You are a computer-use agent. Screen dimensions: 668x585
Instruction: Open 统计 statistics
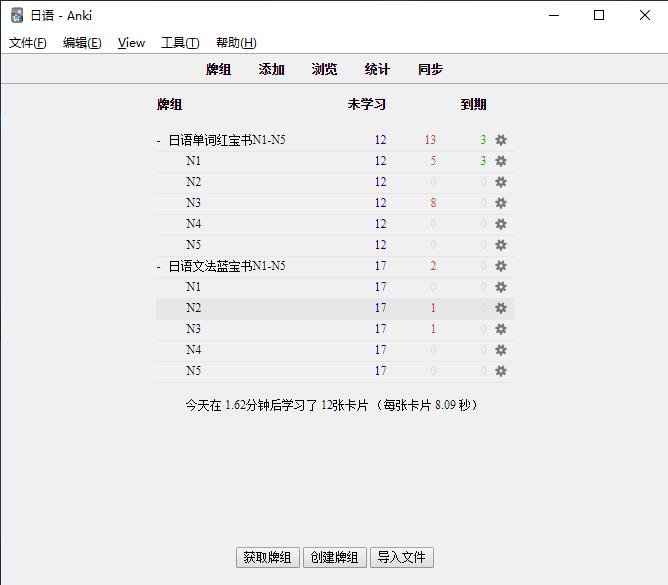[377, 69]
